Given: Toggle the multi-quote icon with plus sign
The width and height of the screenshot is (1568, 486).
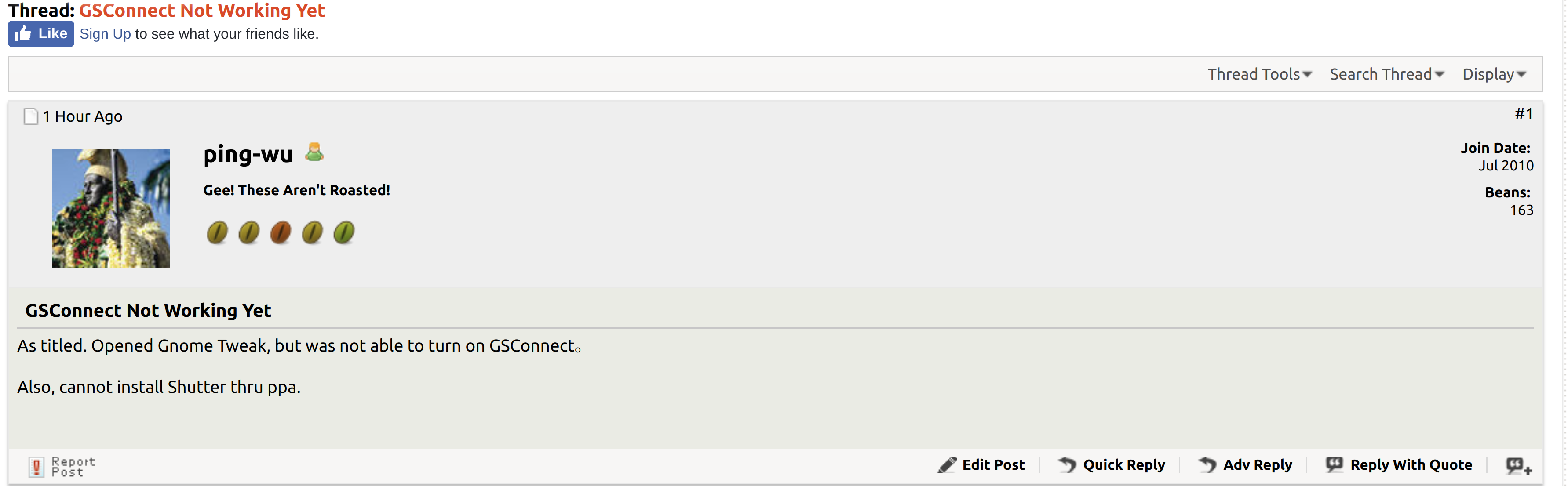Looking at the screenshot, I should coord(1519,466).
